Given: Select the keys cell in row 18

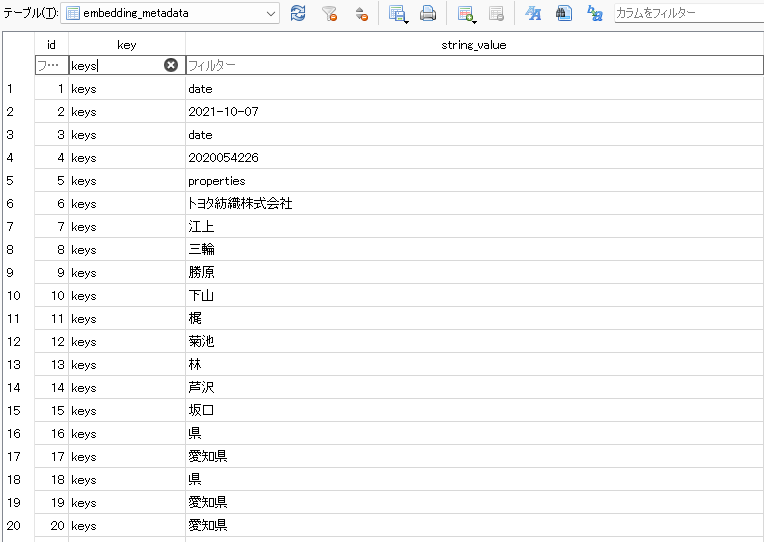Looking at the screenshot, I should coord(127,480).
